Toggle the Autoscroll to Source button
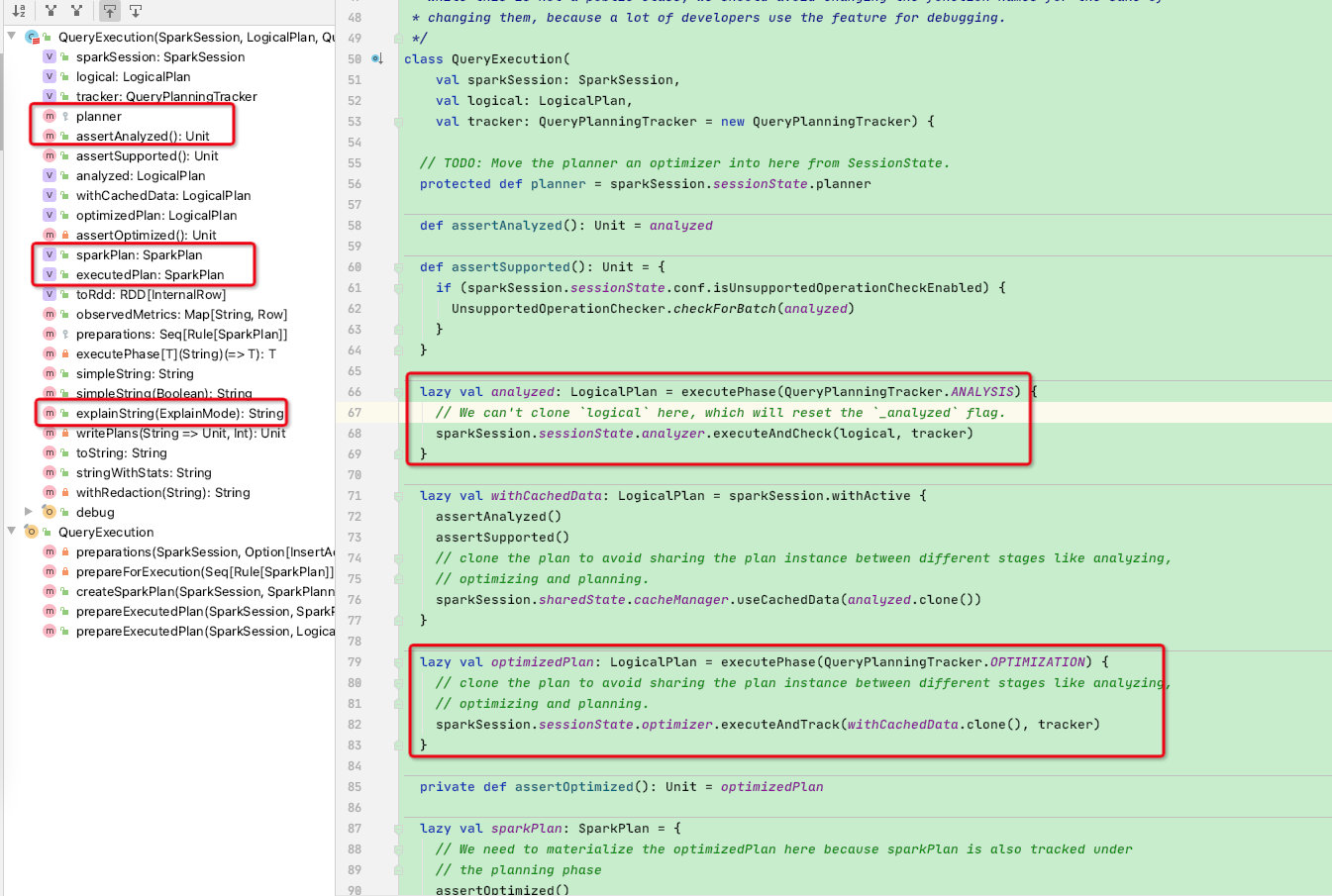Viewport: 1332px width, 896px height. click(x=110, y=11)
